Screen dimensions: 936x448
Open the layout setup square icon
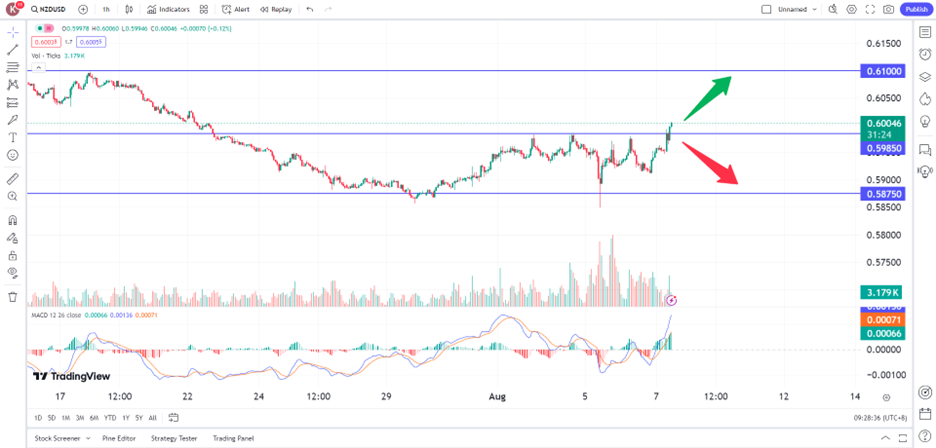tap(766, 10)
